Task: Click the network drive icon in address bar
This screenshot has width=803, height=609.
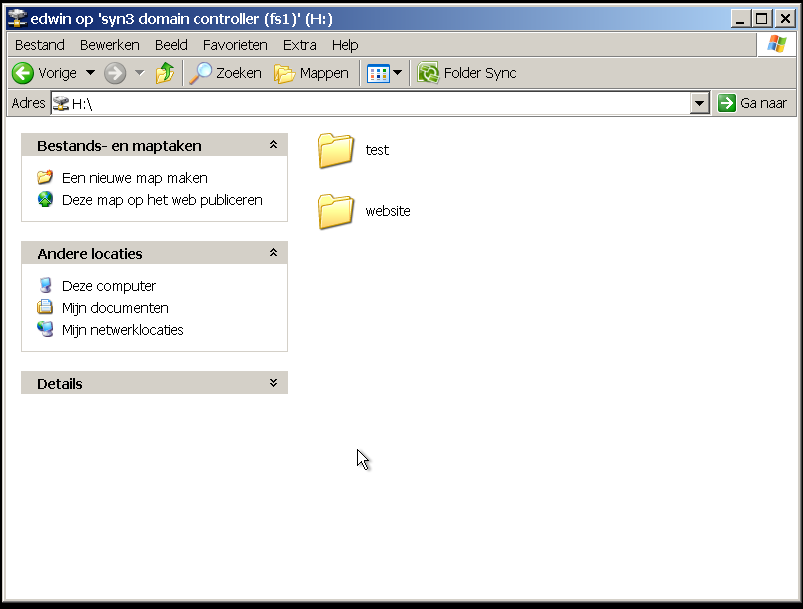Action: point(61,103)
